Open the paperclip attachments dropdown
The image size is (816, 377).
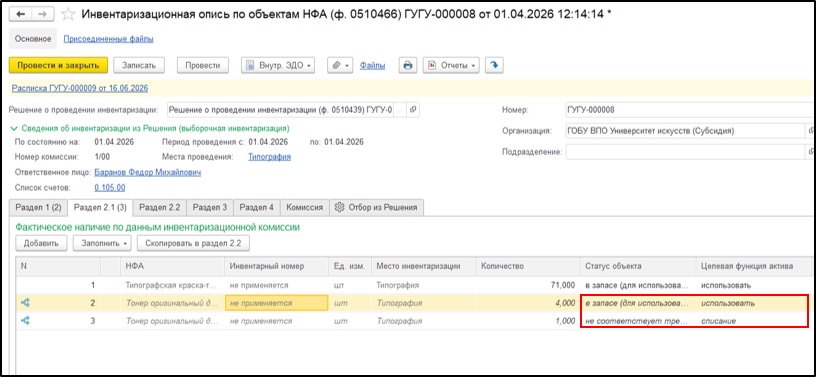340,65
